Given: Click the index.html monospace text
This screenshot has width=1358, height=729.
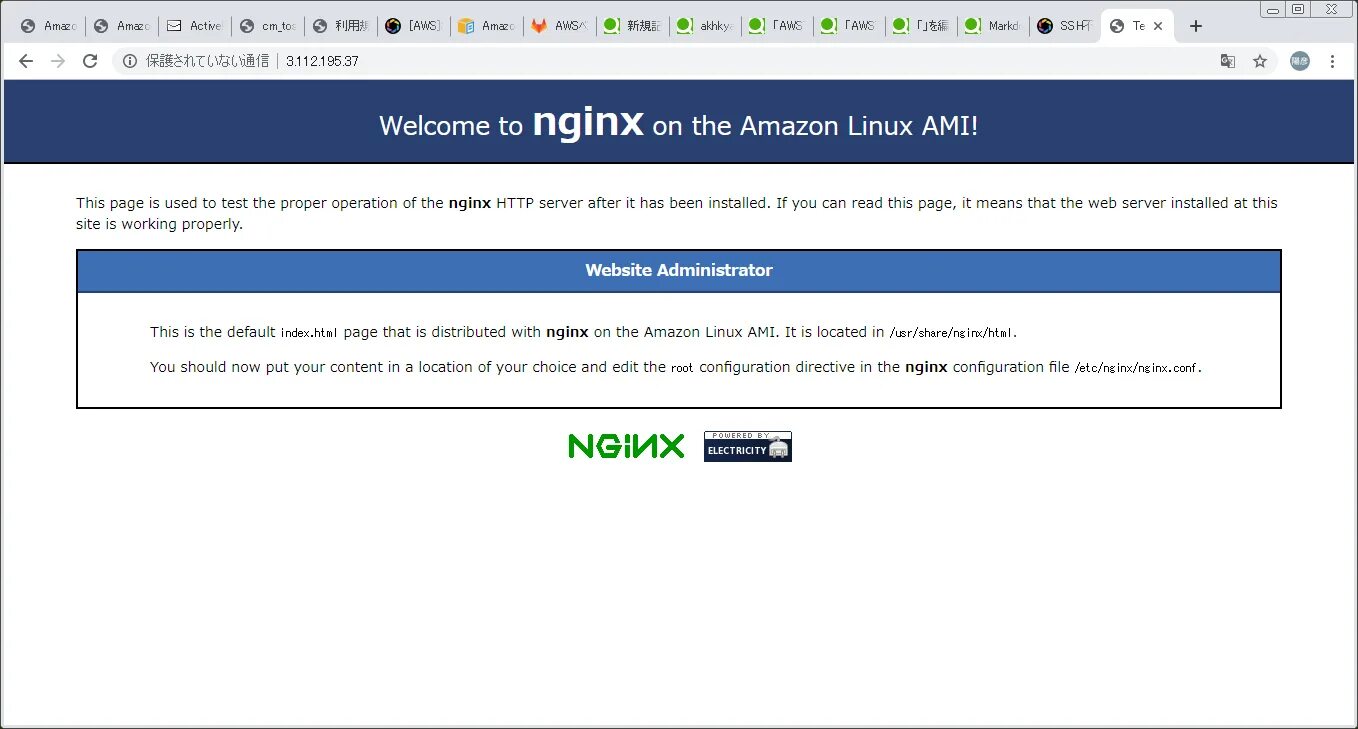Looking at the screenshot, I should (309, 333).
